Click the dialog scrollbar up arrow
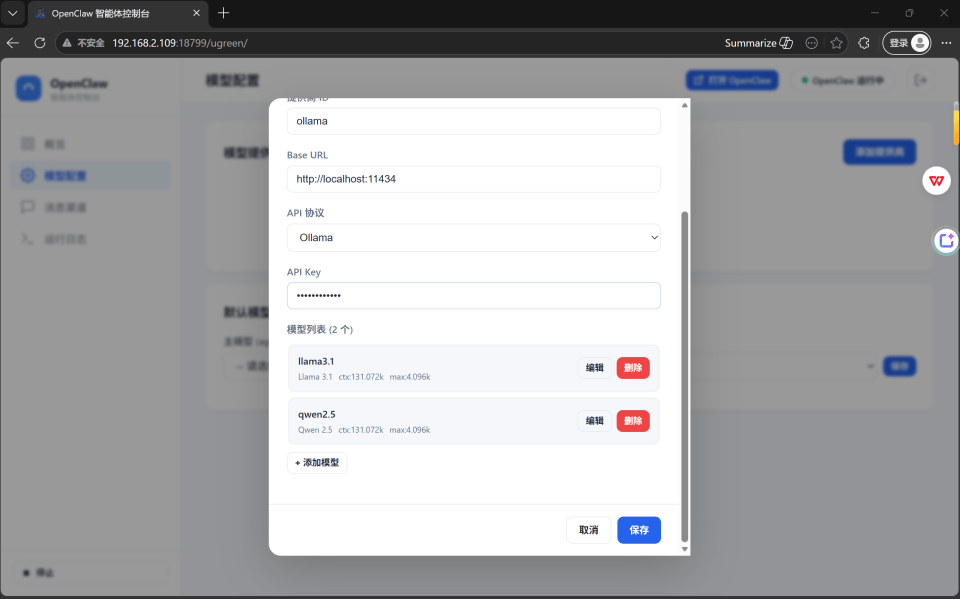The height and width of the screenshot is (599, 960). tap(684, 105)
